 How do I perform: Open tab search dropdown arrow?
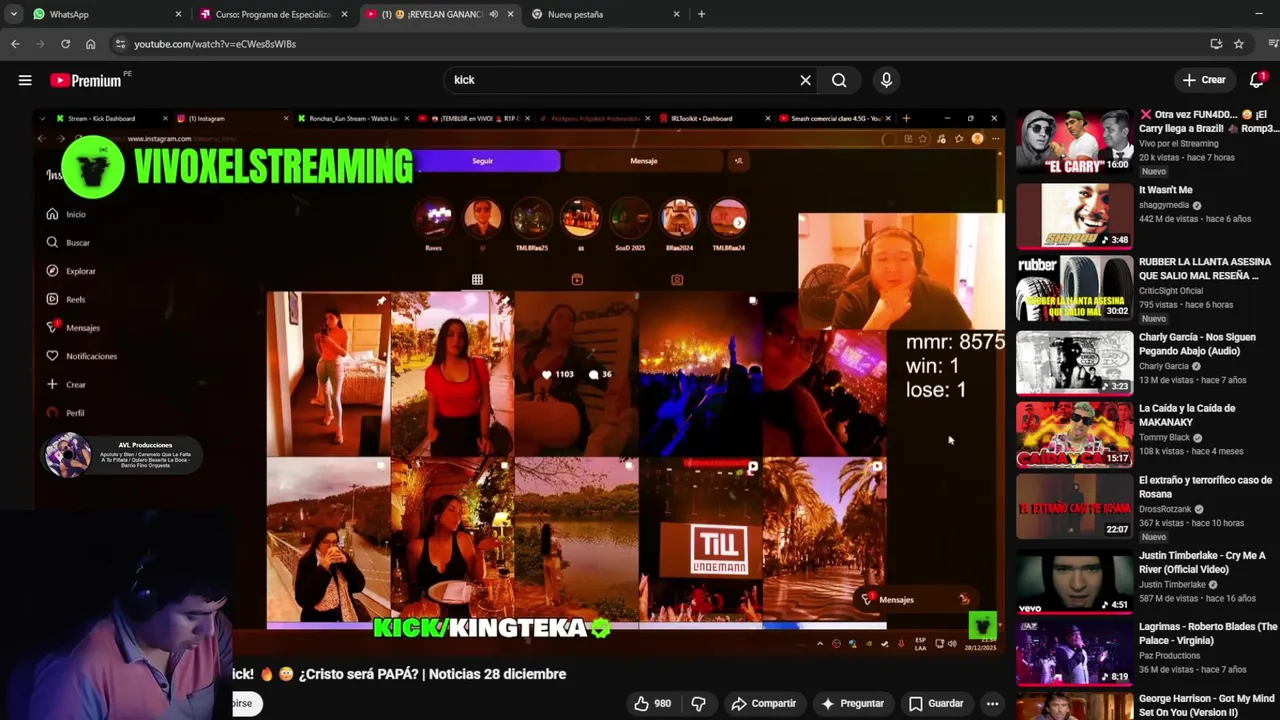tap(15, 14)
